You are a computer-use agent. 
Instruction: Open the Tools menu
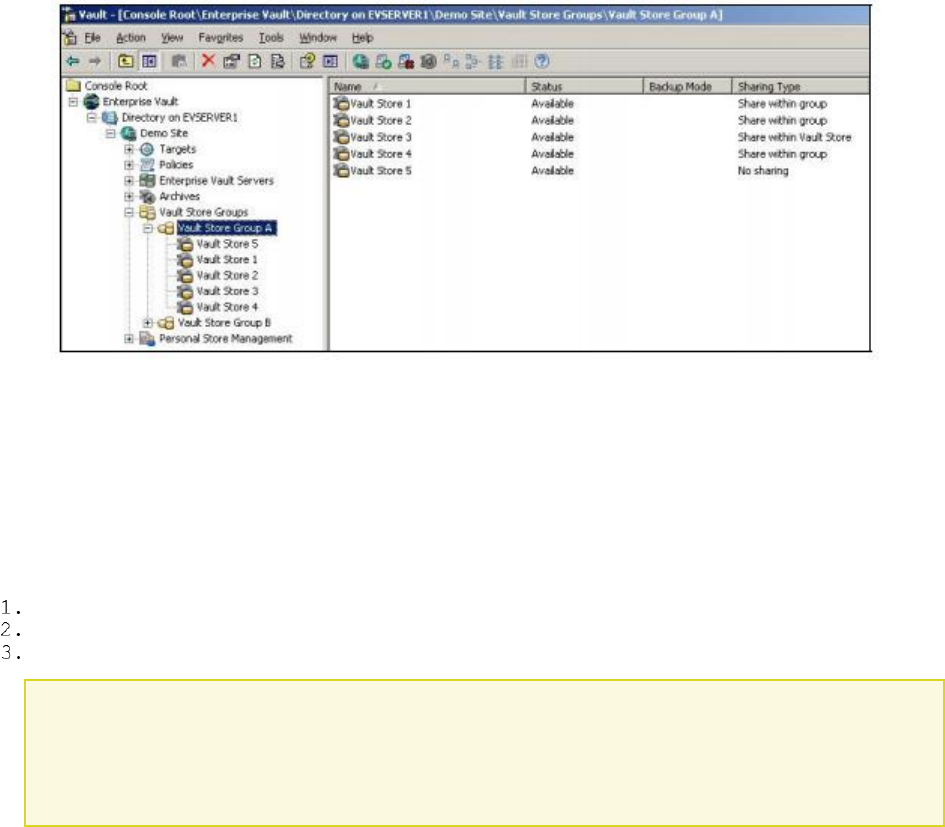click(x=271, y=37)
